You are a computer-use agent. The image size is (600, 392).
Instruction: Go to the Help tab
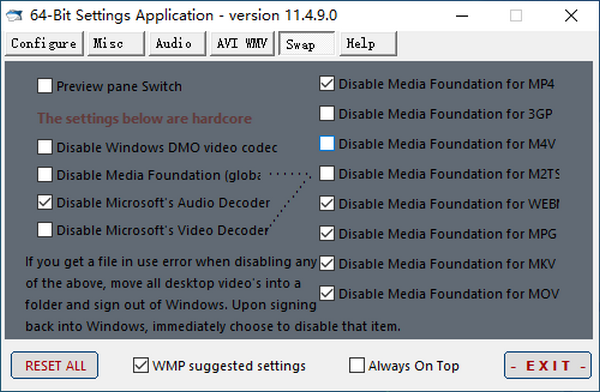368,44
